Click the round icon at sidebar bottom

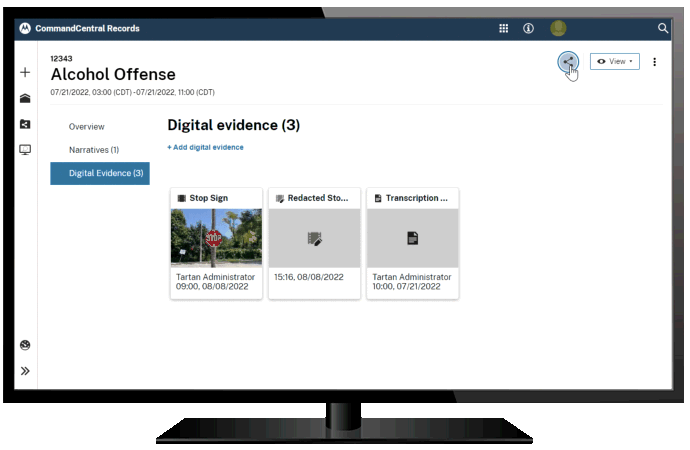point(25,345)
